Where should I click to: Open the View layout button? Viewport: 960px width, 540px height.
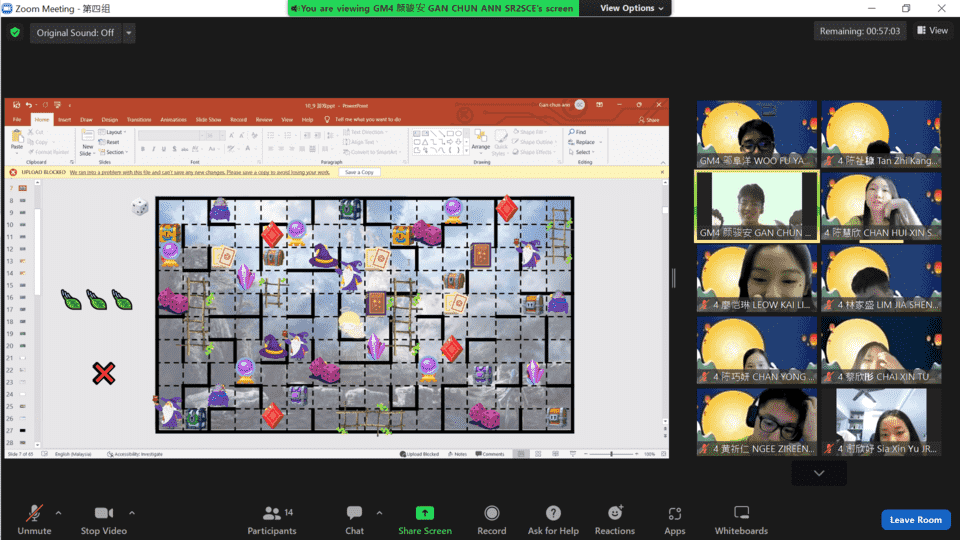(x=932, y=31)
